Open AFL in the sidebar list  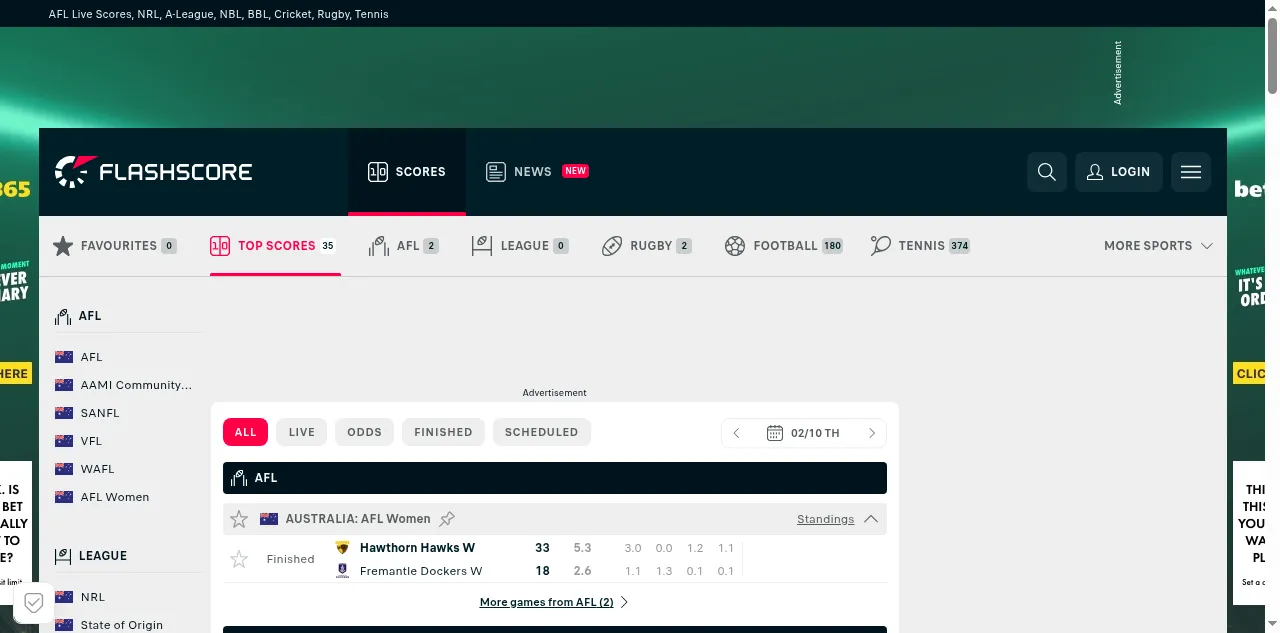[x=92, y=357]
